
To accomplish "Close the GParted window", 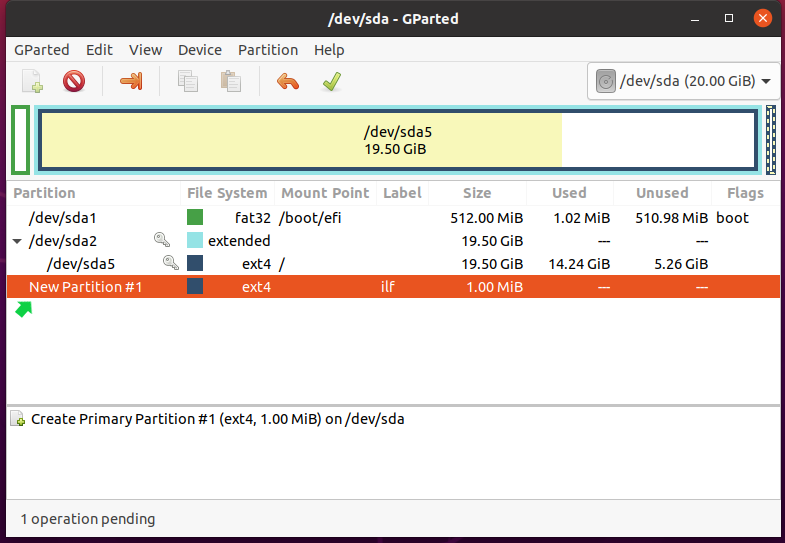I will (x=763, y=19).
